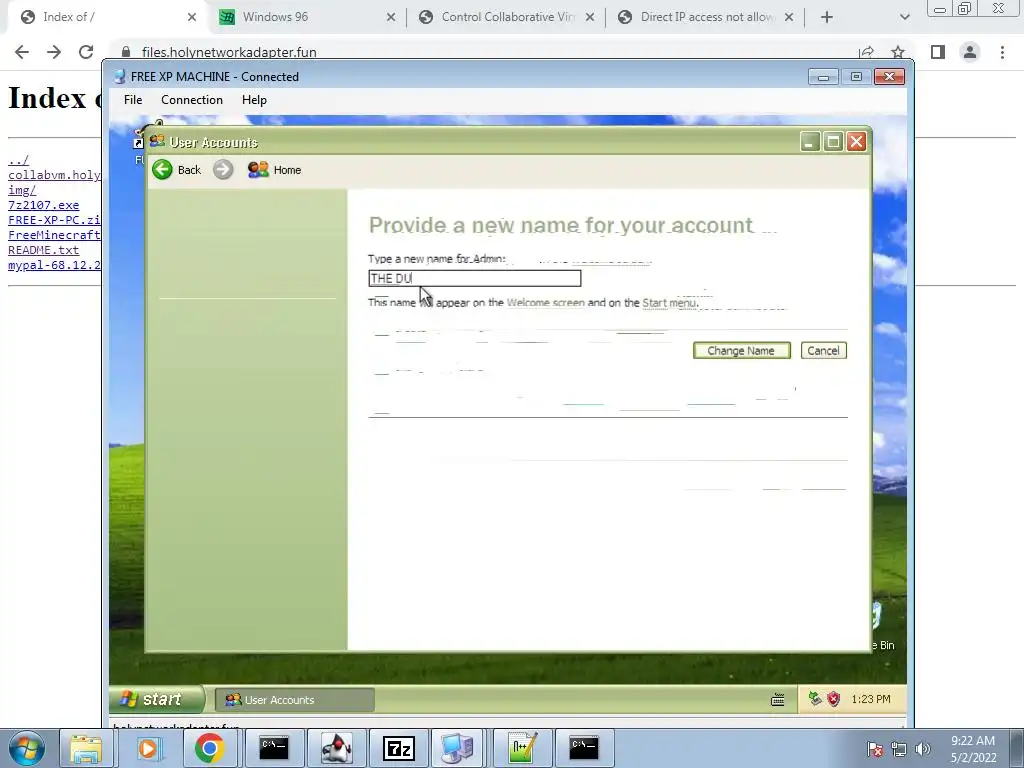Switch to Direct IP access not allowed tab
Image resolution: width=1024 pixels, height=768 pixels.
pos(705,17)
